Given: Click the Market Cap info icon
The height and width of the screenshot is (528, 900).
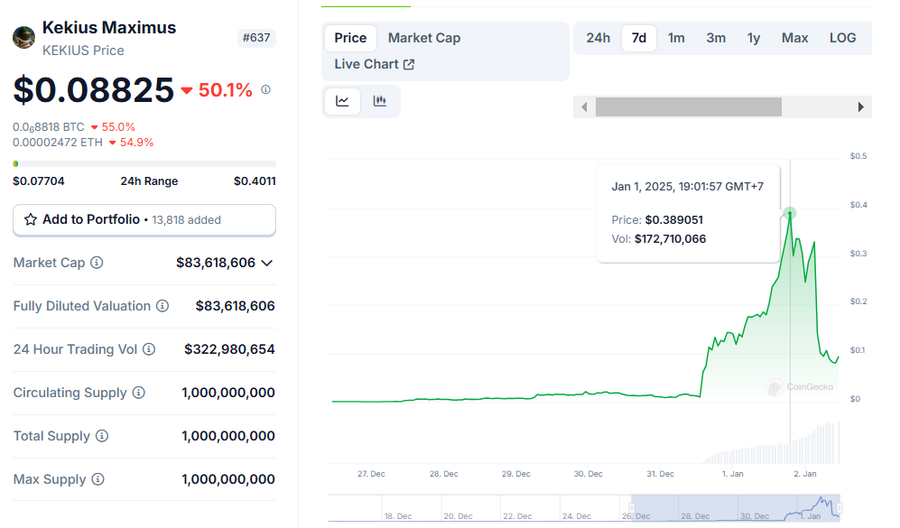Looking at the screenshot, I should 97,263.
